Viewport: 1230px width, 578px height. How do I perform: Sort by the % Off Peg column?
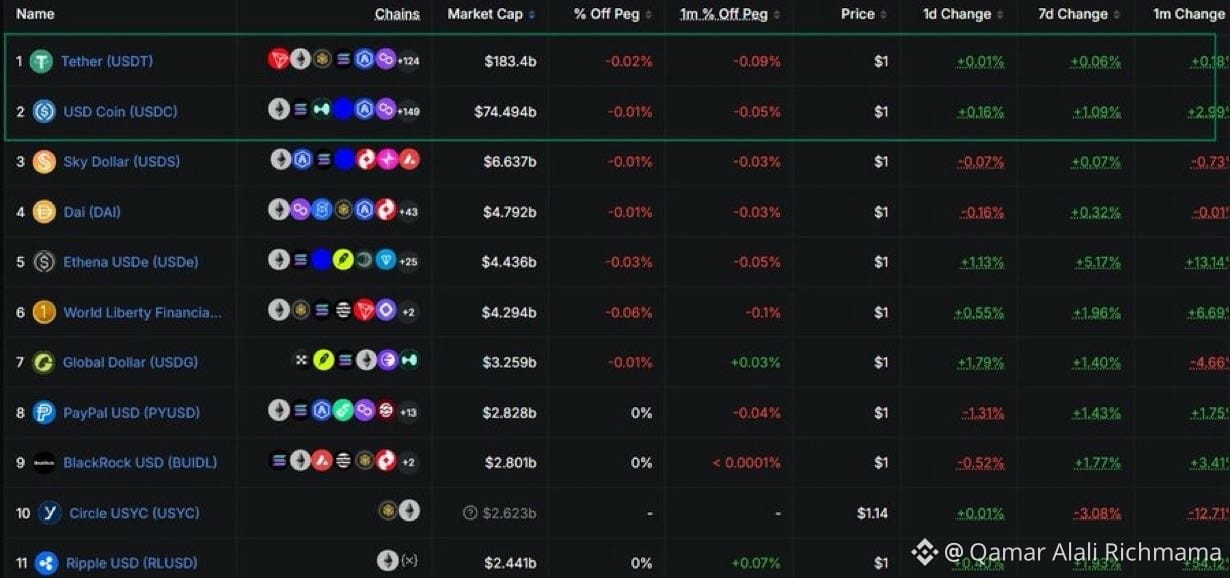pos(613,14)
